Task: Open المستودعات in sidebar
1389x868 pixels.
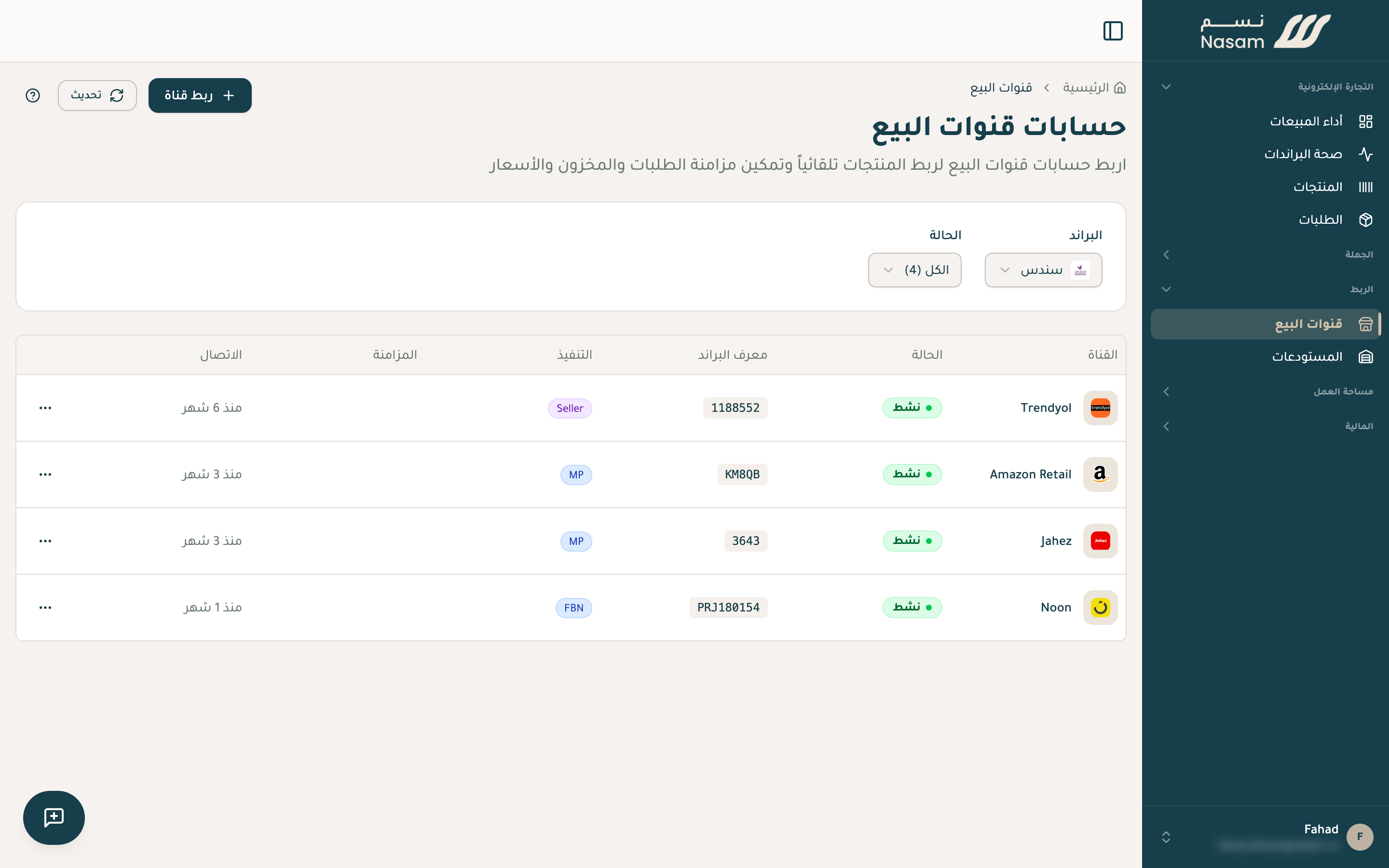Action: point(1265,356)
